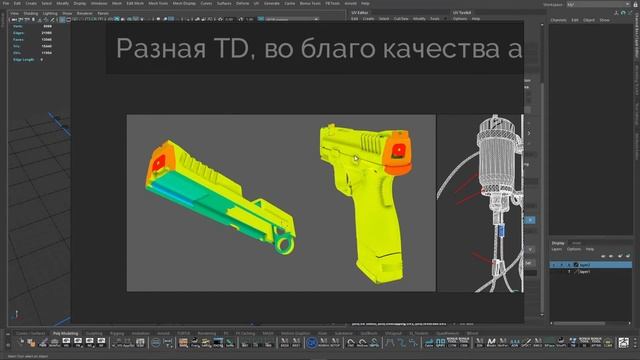Create a new empty display layer
640x360 pixels.
point(620,256)
